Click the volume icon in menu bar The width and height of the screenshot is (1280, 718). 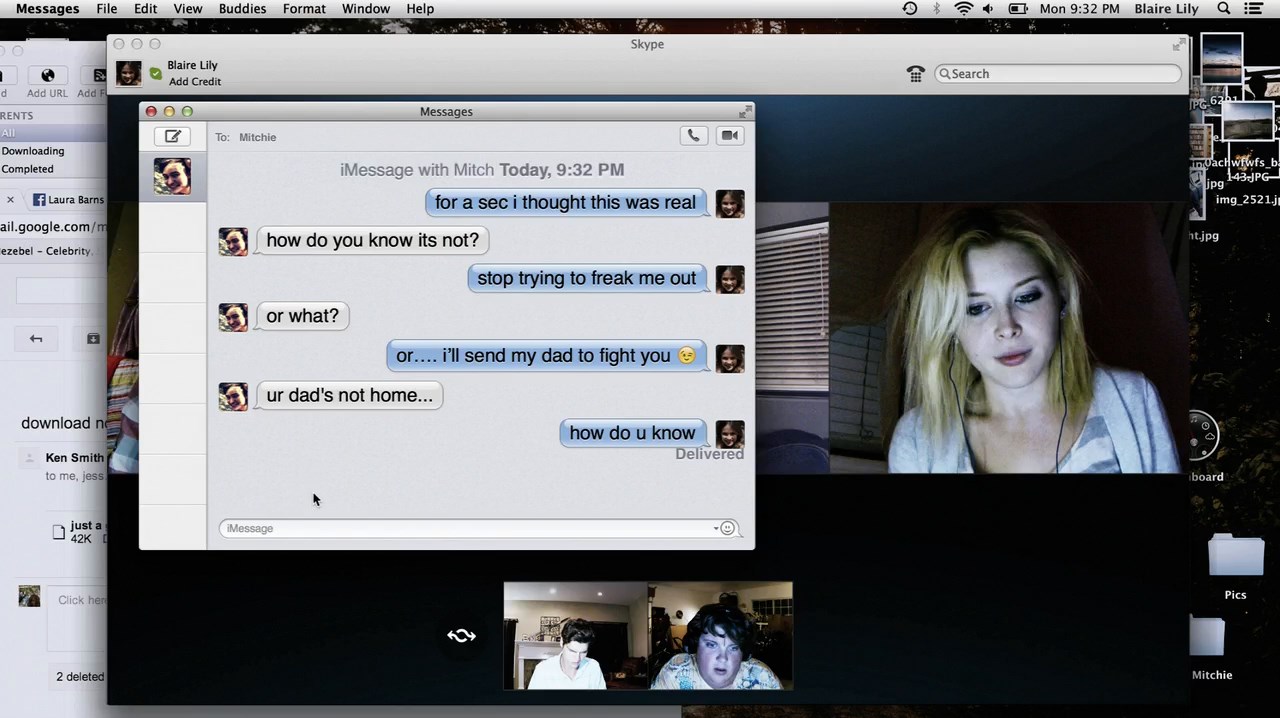(989, 9)
